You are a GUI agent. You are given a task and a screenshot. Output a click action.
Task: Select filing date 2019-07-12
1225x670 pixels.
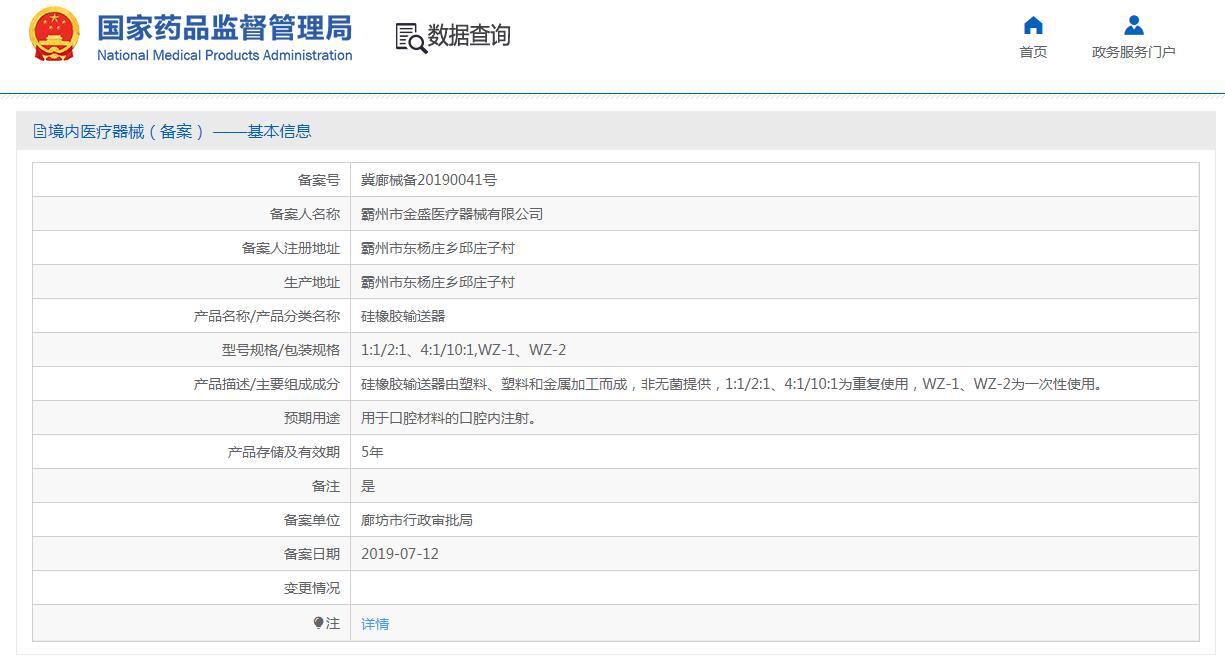(x=400, y=554)
